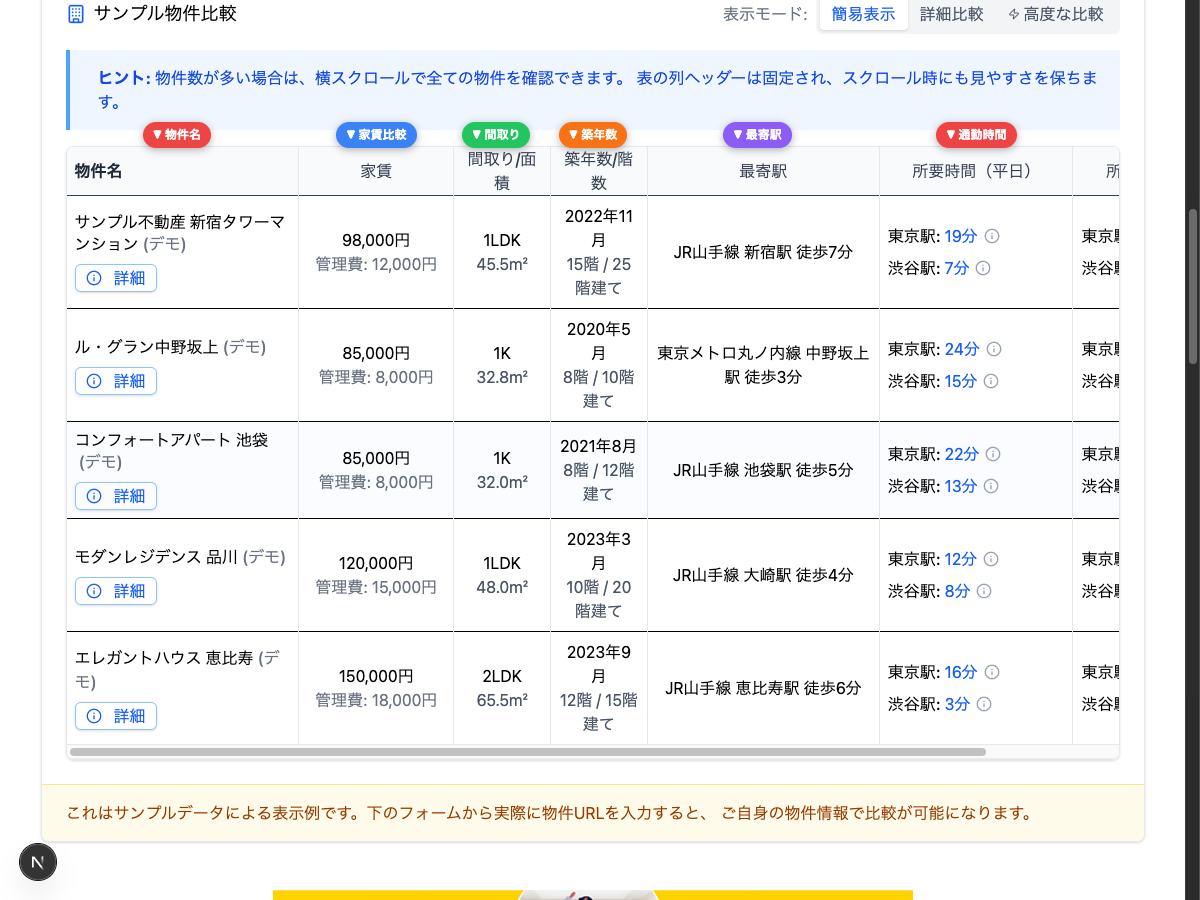Open the 通勤時間 filter dropdown

976,134
